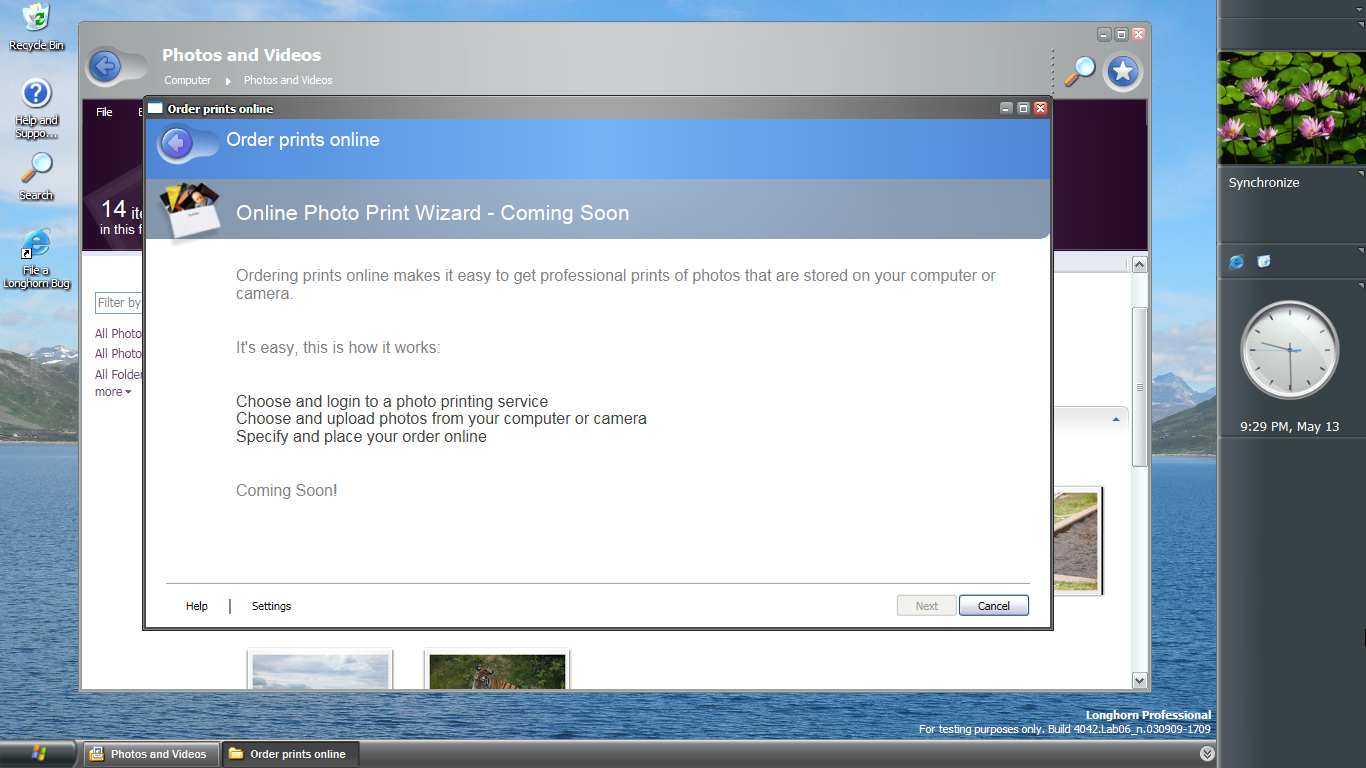This screenshot has height=768, width=1366.
Task: Click the Windows Start button
Action: coord(39,753)
